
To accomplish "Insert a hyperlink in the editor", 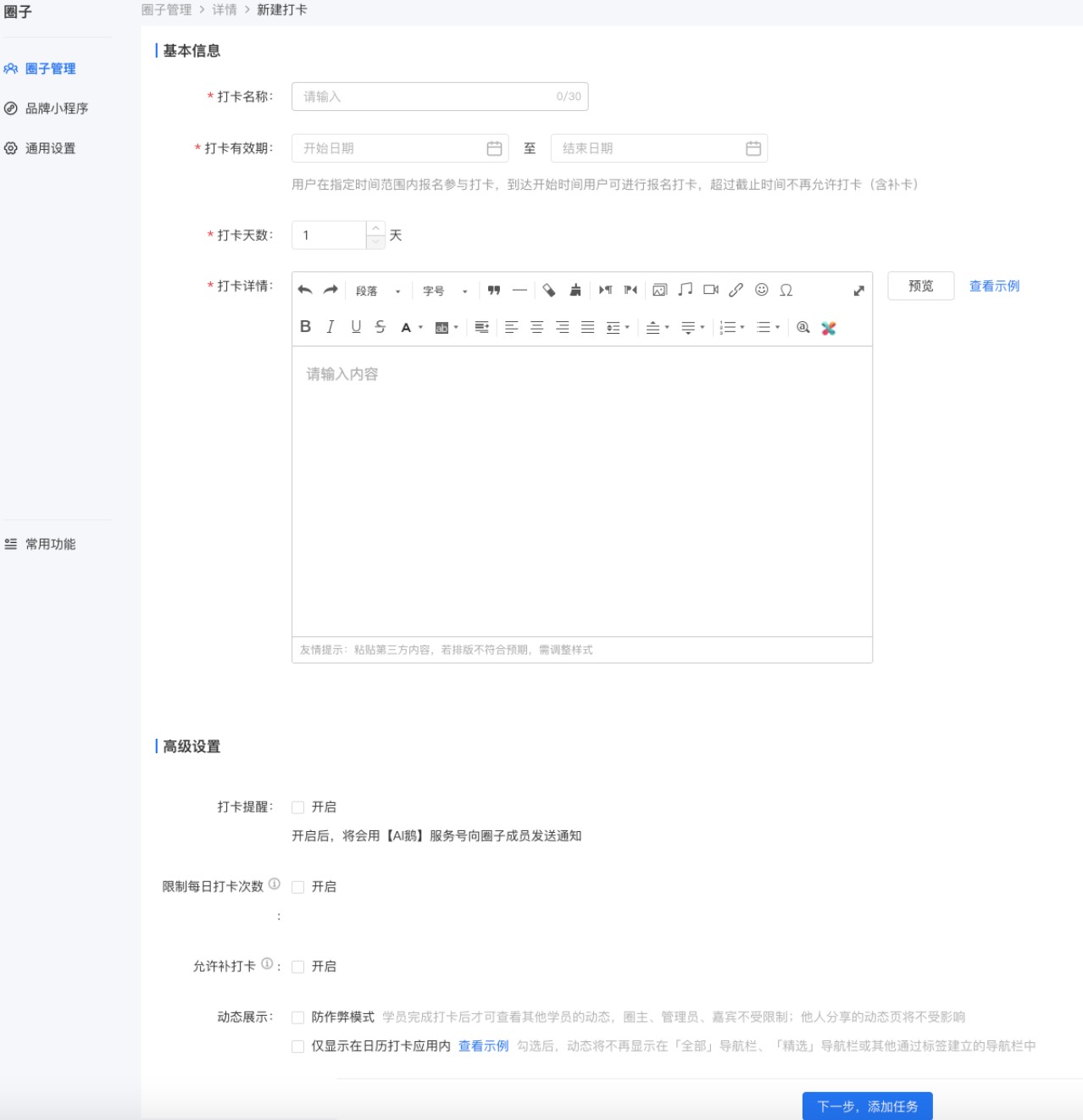I will (x=736, y=290).
